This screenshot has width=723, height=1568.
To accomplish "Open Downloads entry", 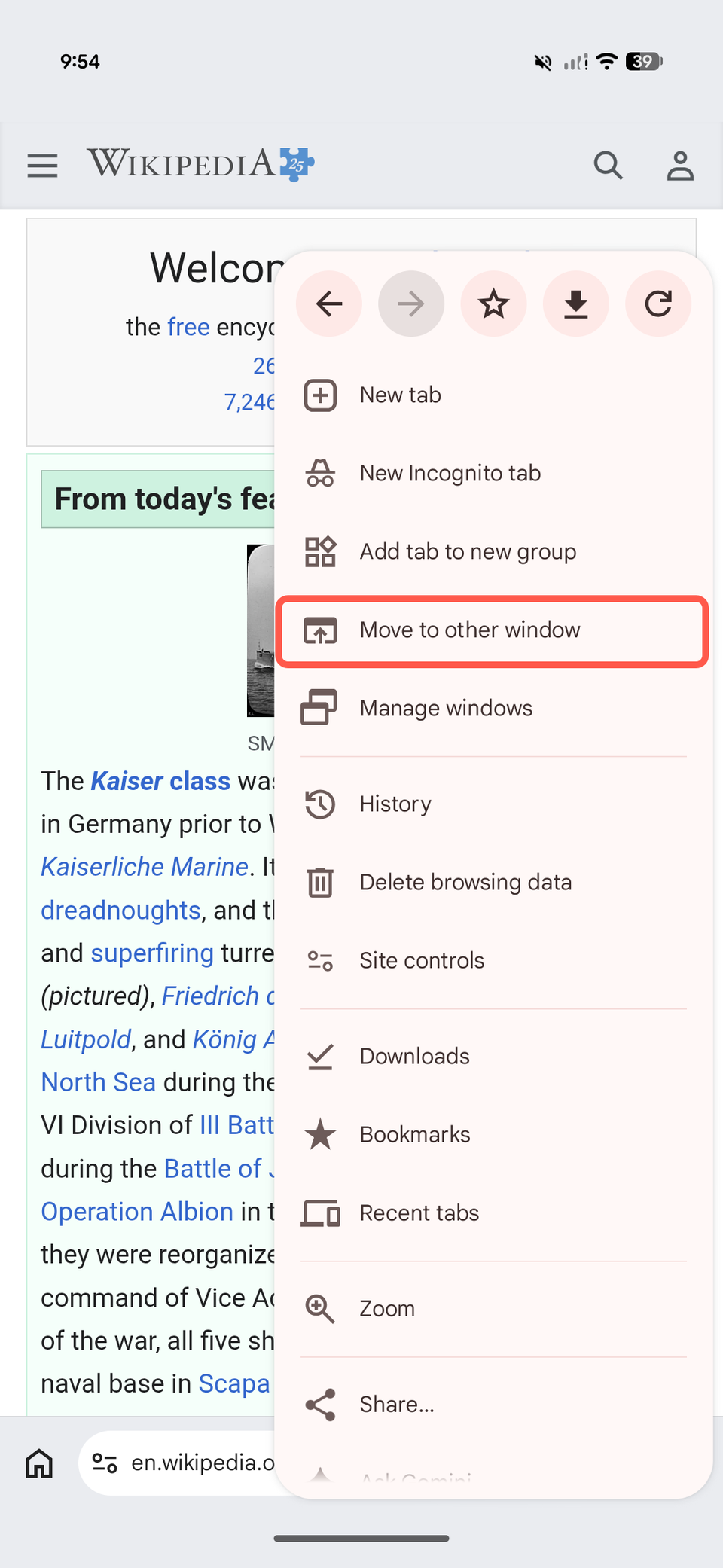I will (x=493, y=1057).
